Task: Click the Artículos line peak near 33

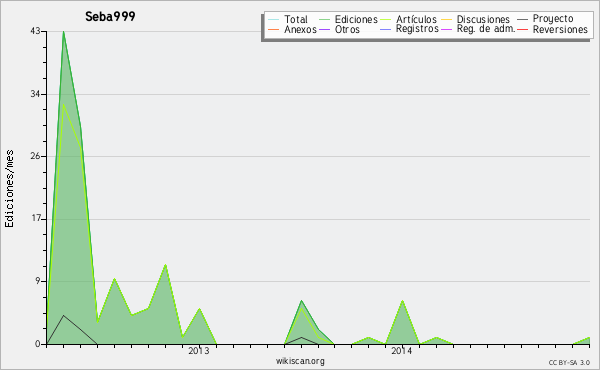Action: pos(64,104)
